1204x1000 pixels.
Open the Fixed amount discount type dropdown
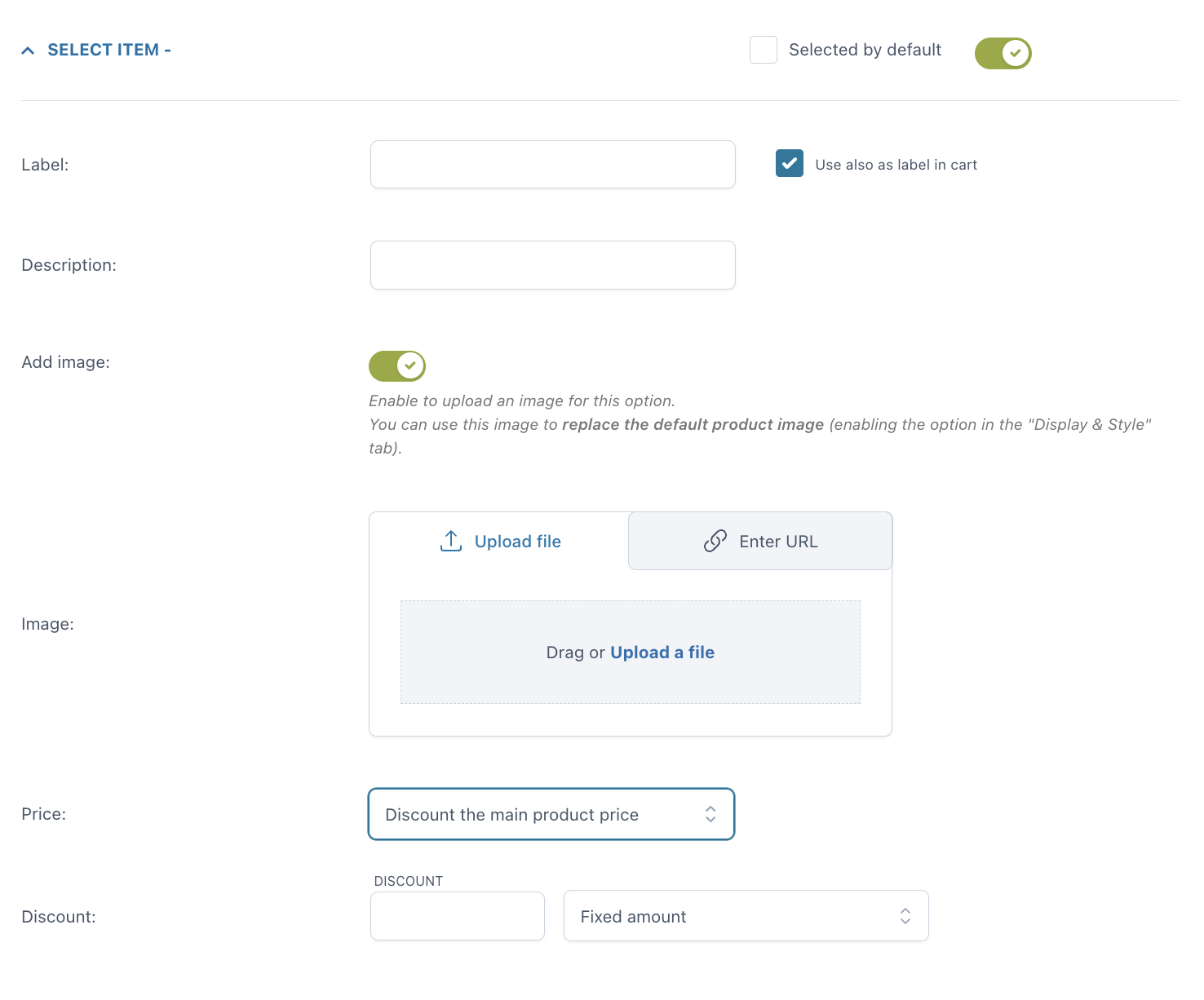pos(746,916)
